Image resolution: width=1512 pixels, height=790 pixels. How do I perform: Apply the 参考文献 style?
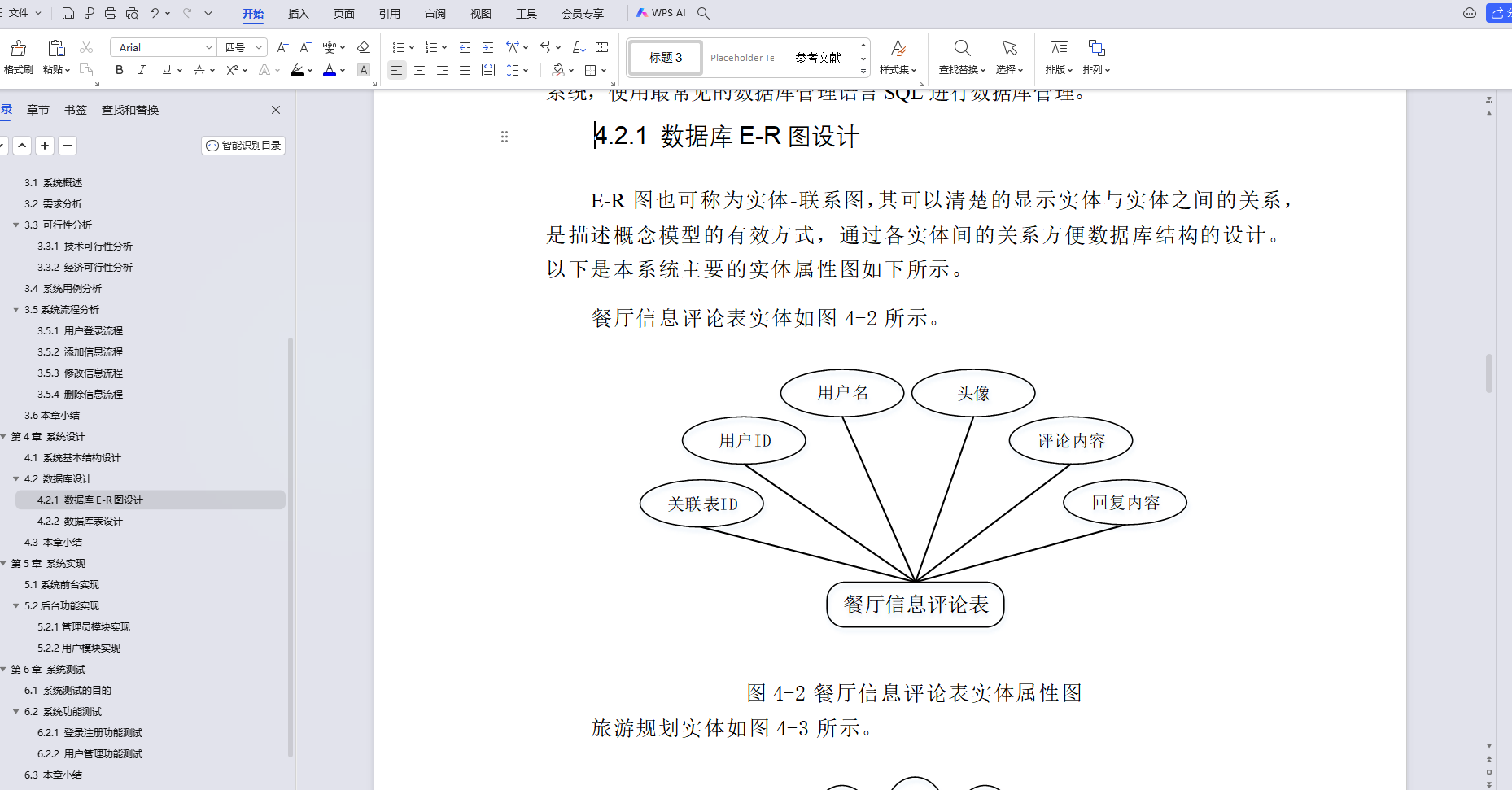tap(818, 58)
